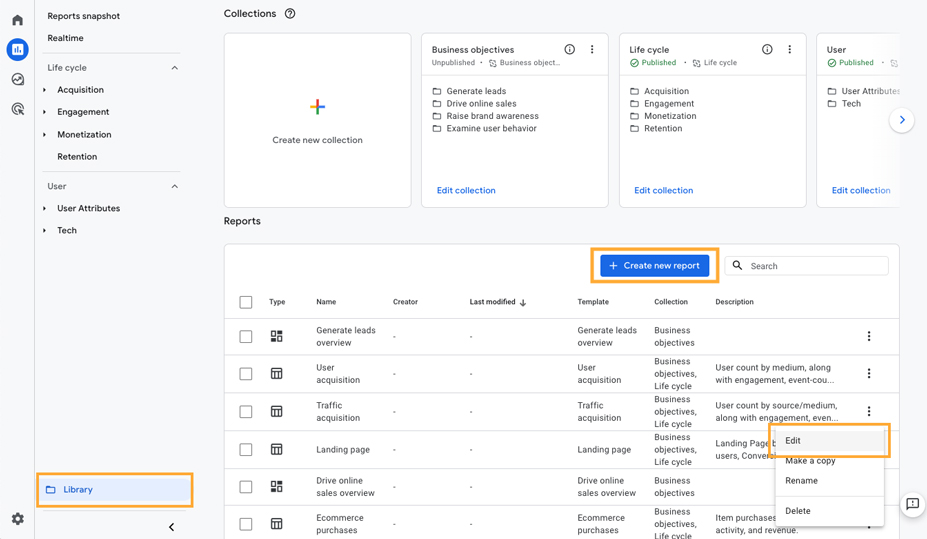Edit collection for Life cycle

[x=663, y=190]
